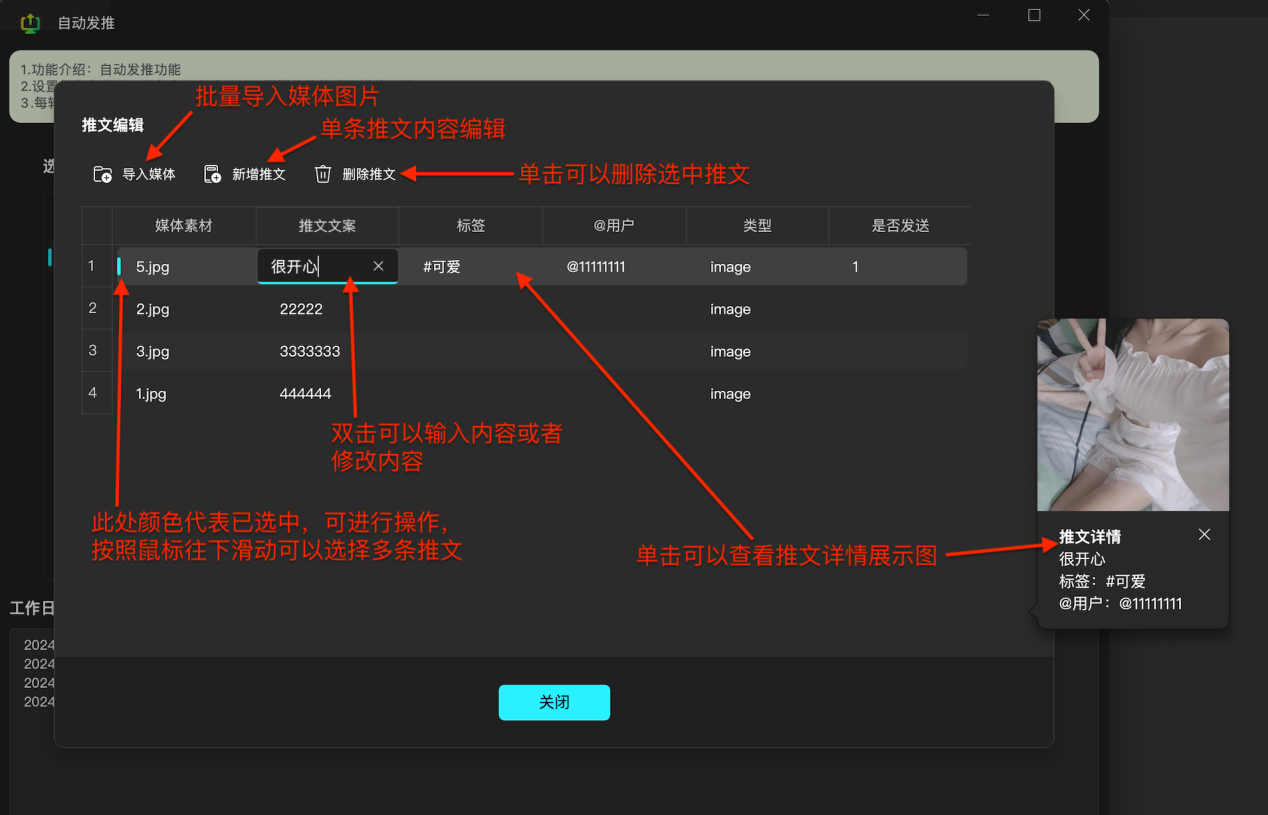Click the app logo icon in title bar
The width and height of the screenshot is (1268, 815).
[x=30, y=22]
